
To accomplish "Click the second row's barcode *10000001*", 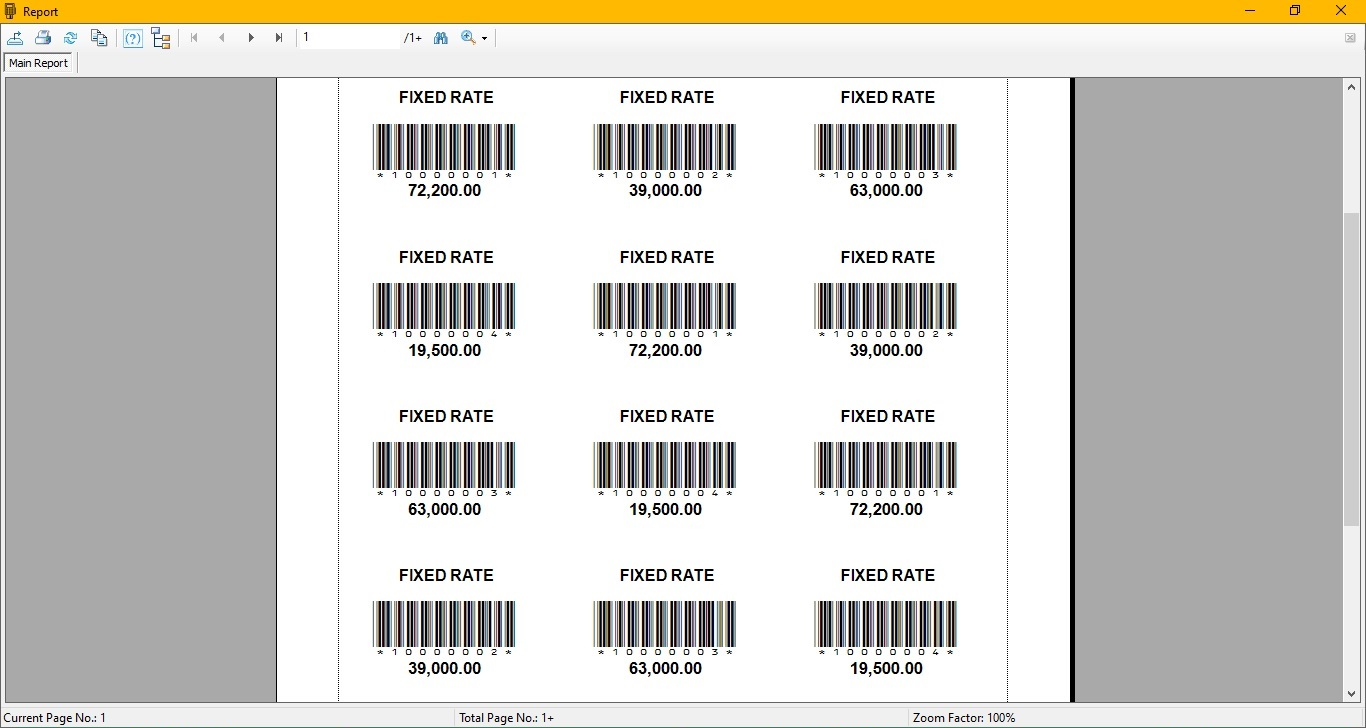I will [x=666, y=311].
